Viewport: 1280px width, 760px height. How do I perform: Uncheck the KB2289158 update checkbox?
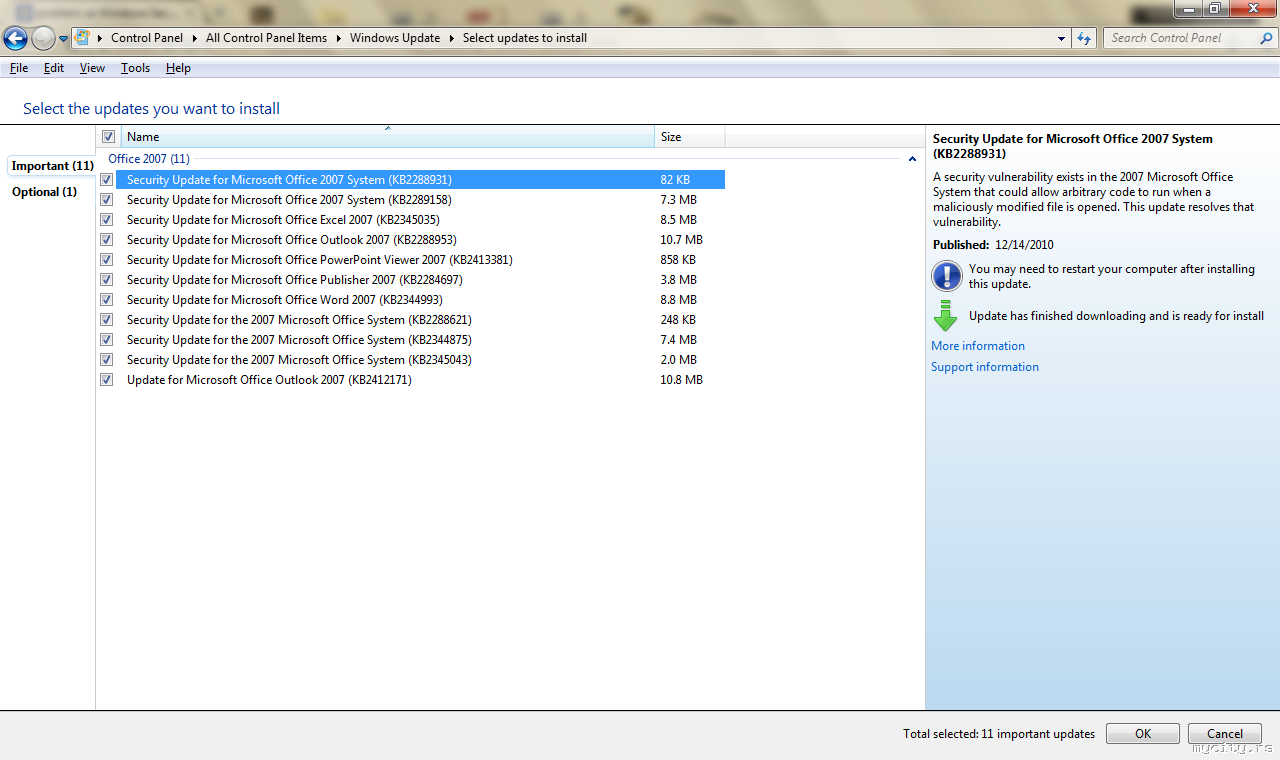click(107, 200)
